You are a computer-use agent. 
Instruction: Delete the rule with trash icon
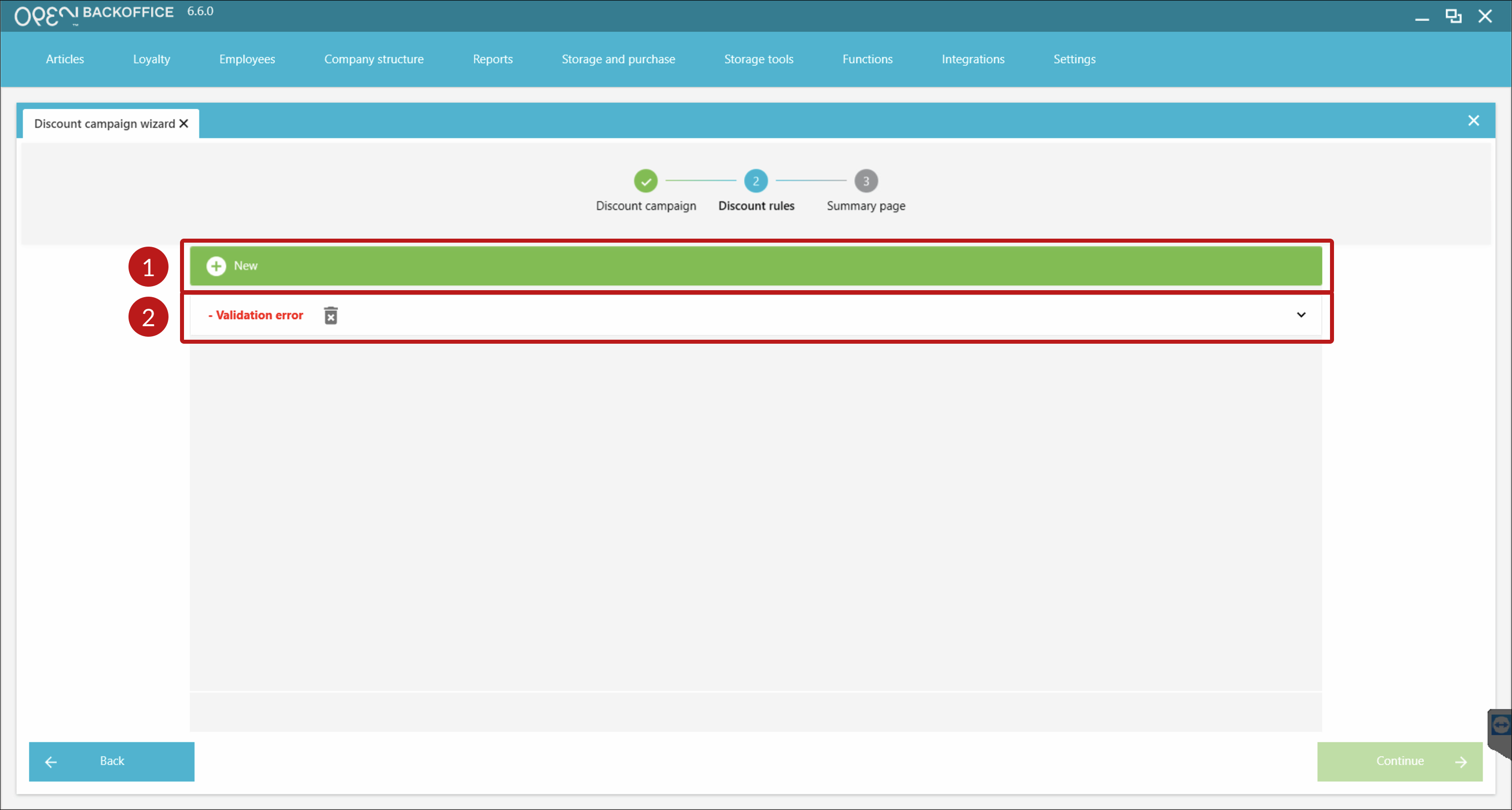(330, 315)
